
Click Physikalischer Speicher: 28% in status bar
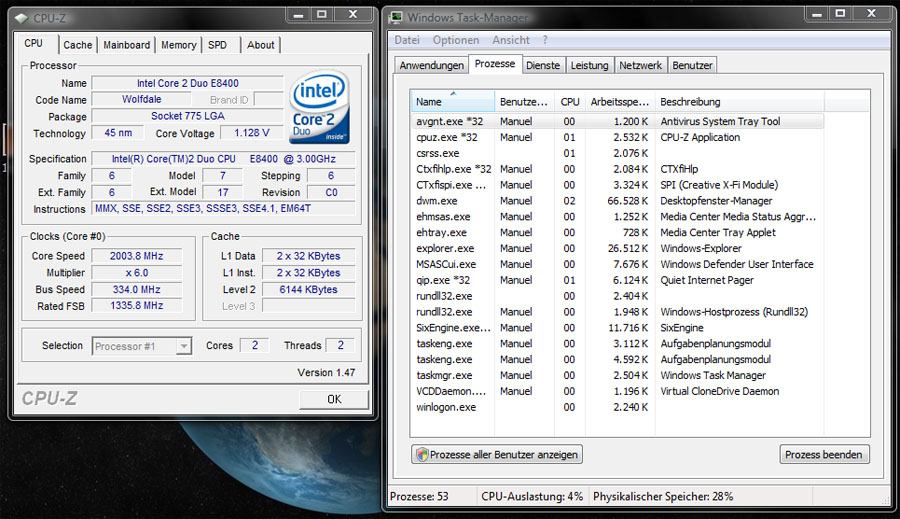[663, 497]
